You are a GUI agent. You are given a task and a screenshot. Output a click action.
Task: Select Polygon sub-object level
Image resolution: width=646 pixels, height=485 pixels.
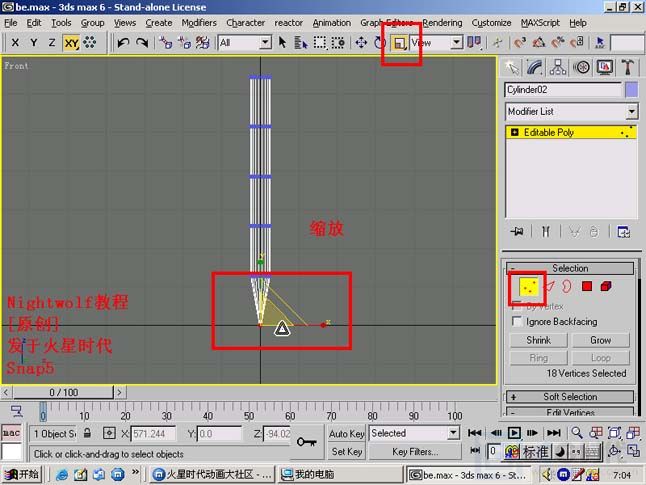587,286
